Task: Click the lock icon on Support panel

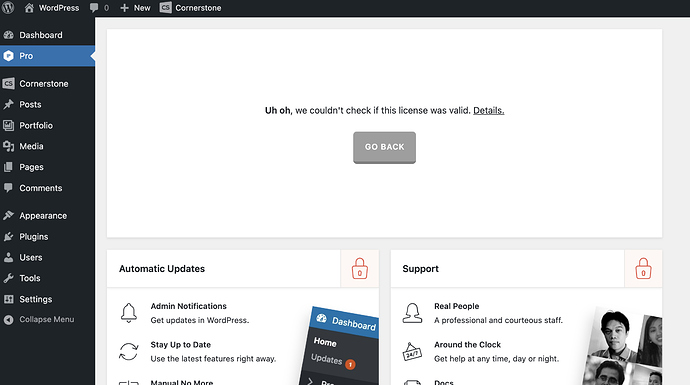Action: [643, 268]
